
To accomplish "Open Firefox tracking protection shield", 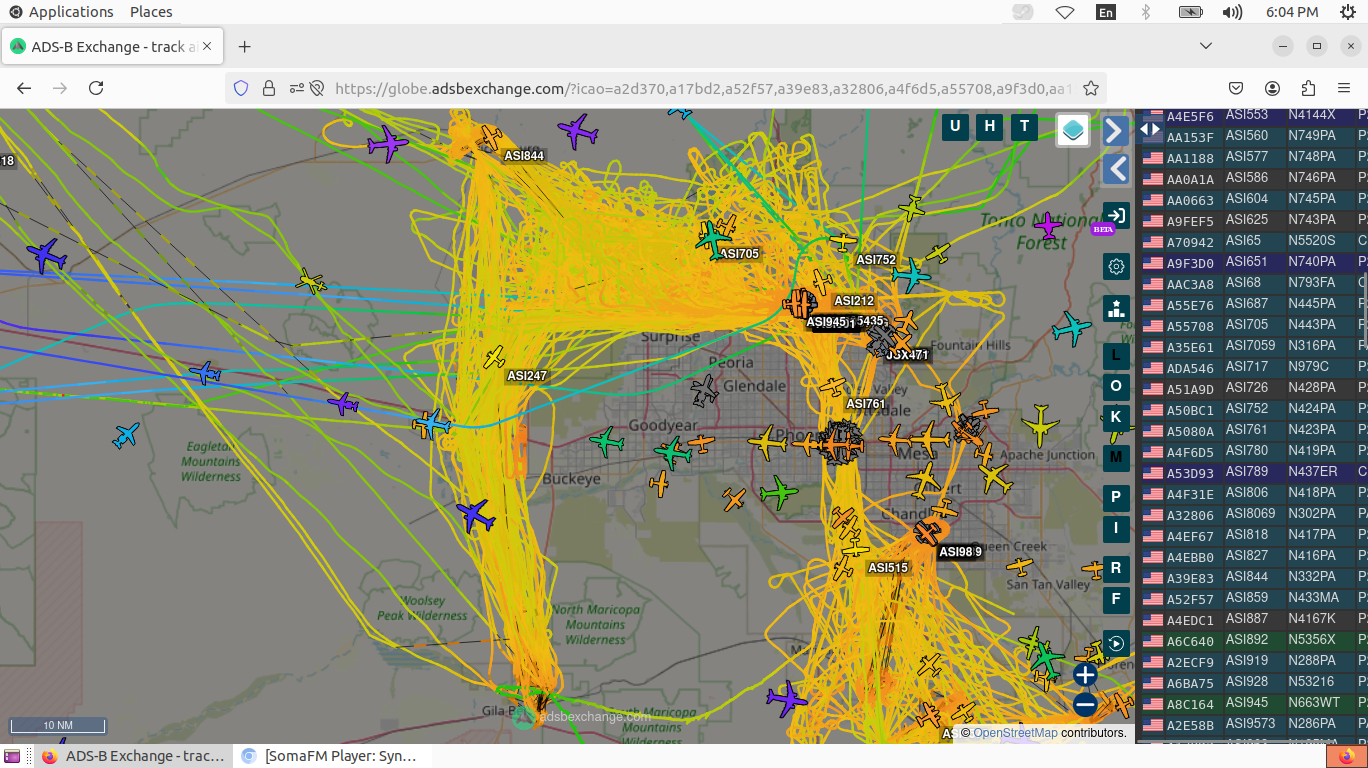I will (240, 88).
